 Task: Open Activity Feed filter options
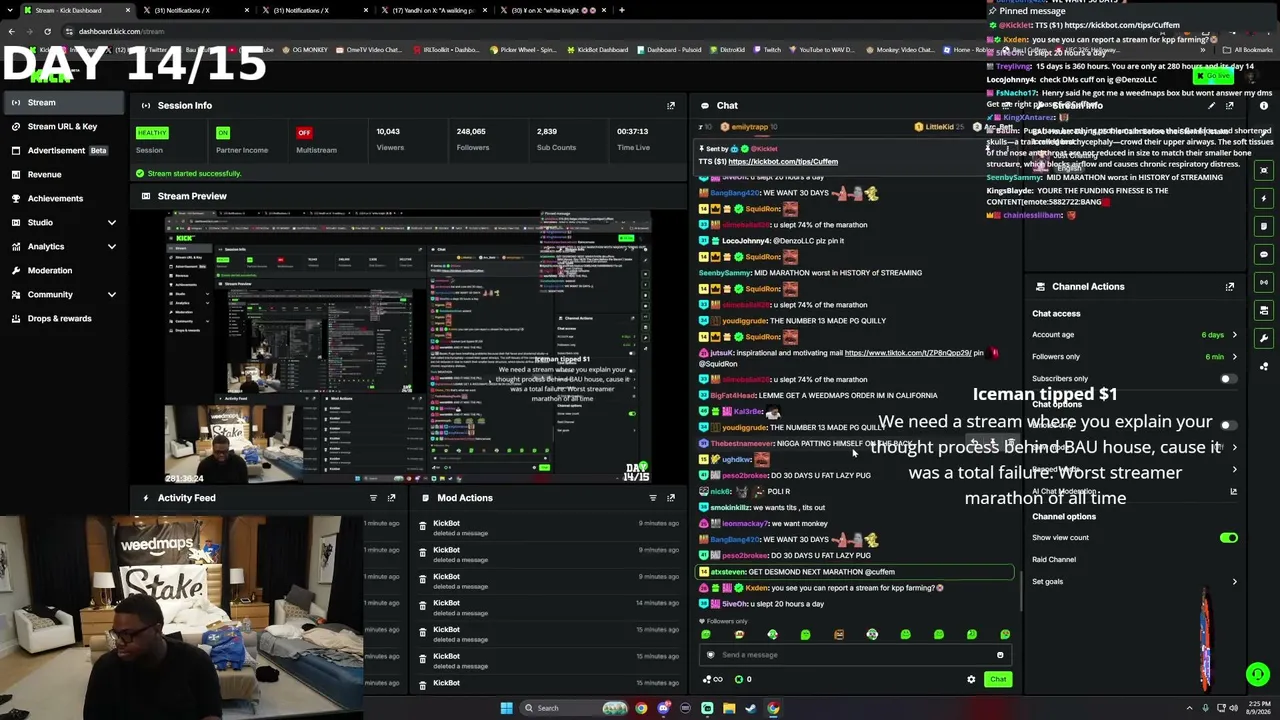(x=373, y=497)
